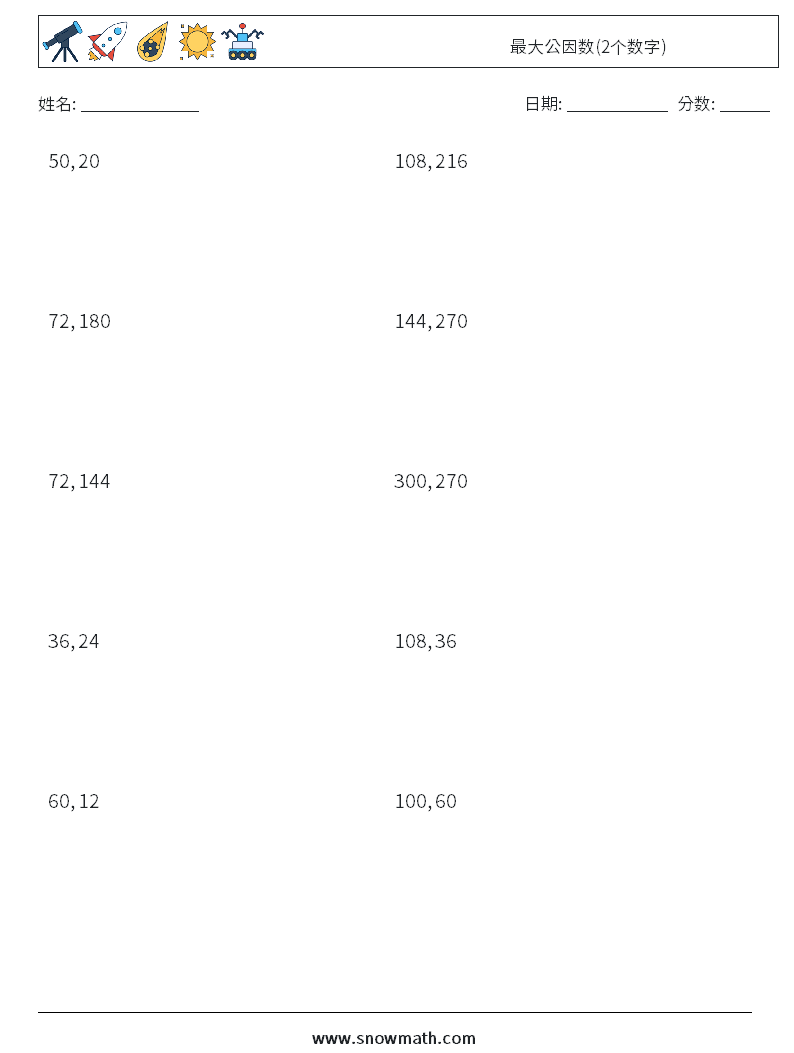
Task: Click the telescope icon in header
Action: [x=63, y=42]
